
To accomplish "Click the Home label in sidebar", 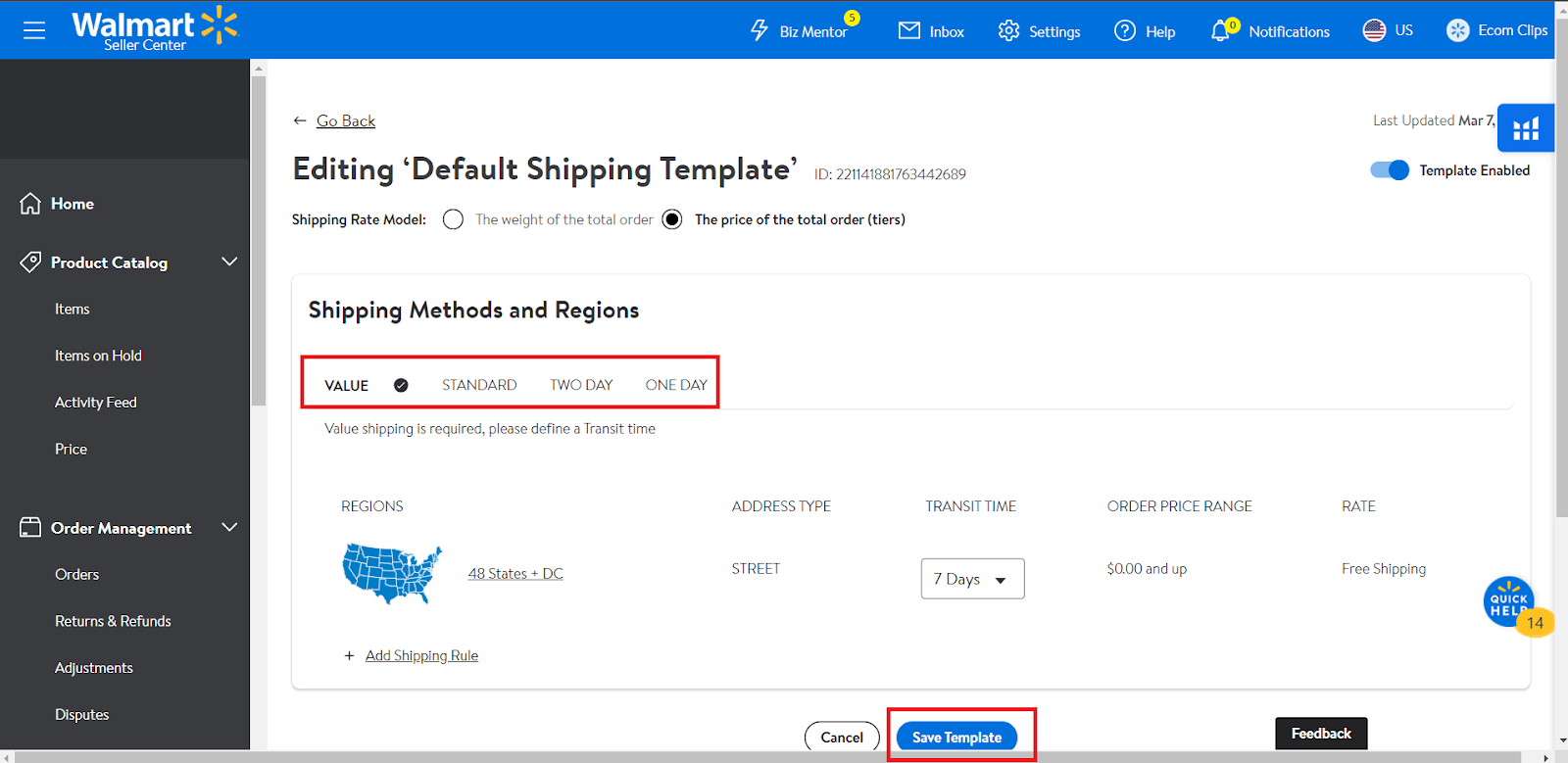I will tap(73, 204).
